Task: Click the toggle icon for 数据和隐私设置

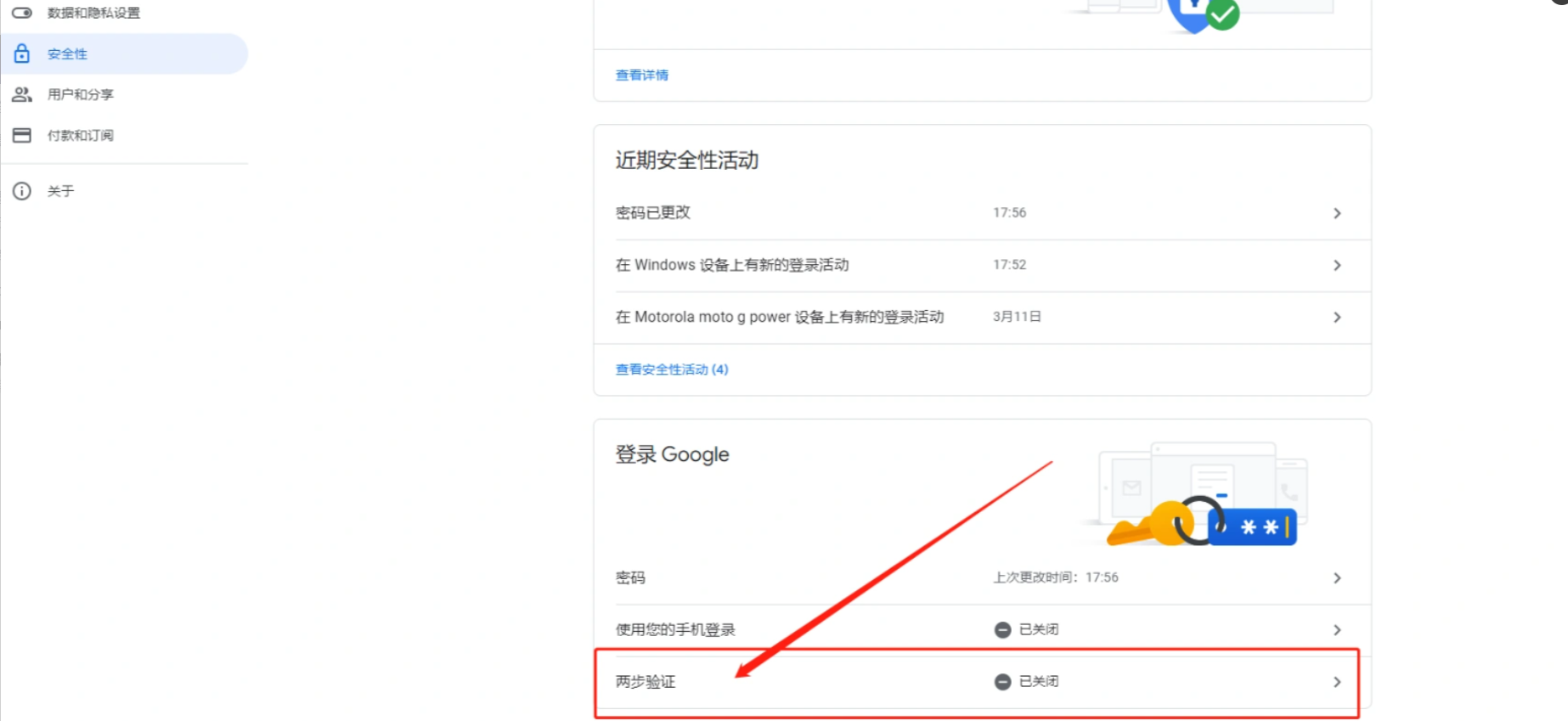Action: [x=22, y=13]
